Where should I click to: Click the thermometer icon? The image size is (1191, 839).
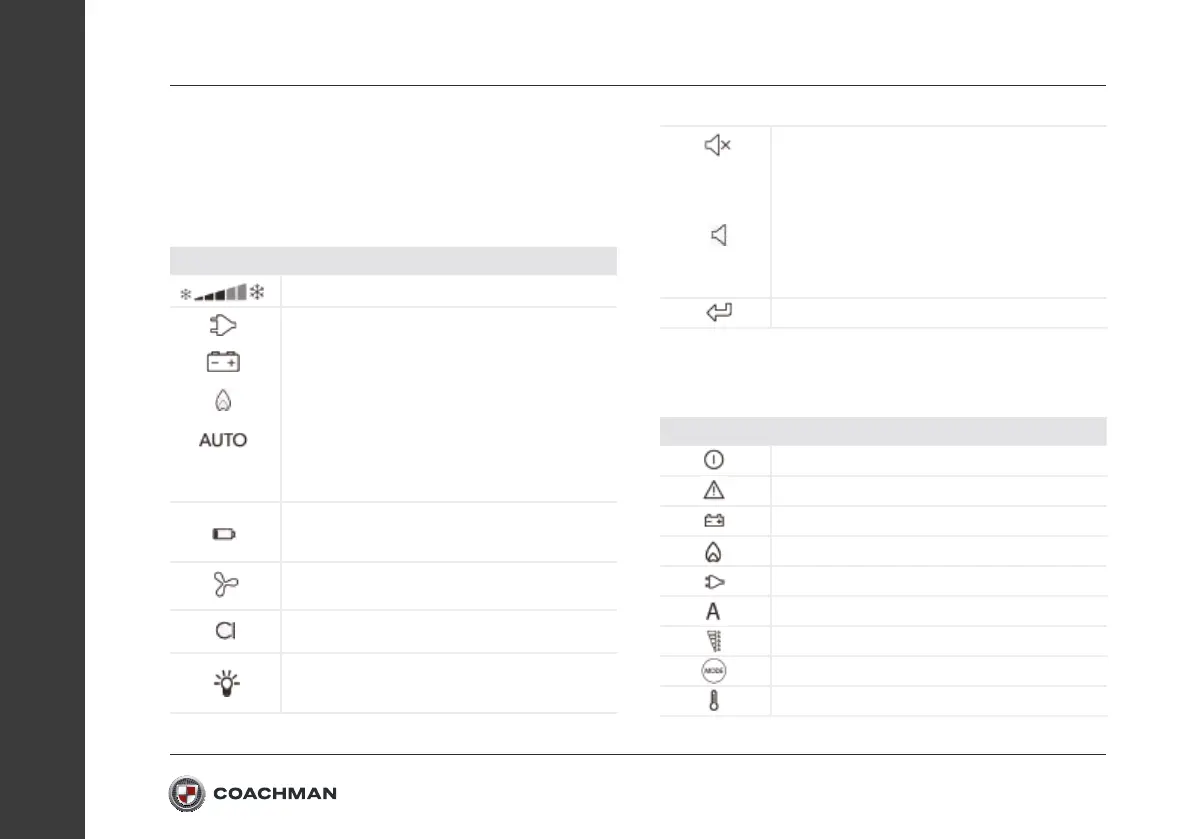[713, 701]
